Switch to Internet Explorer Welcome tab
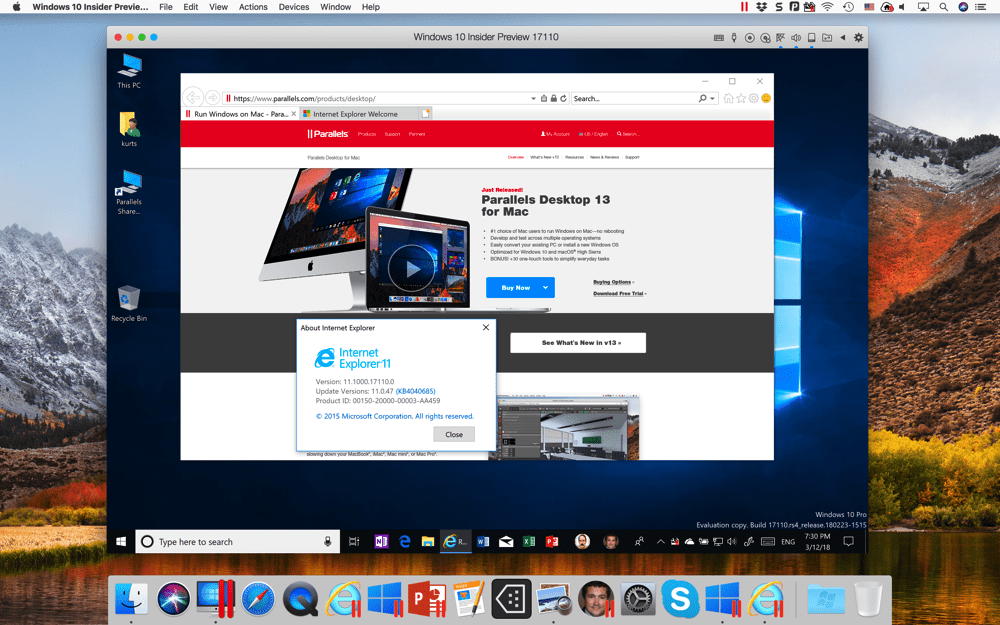The height and width of the screenshot is (625, 1000). (x=359, y=114)
